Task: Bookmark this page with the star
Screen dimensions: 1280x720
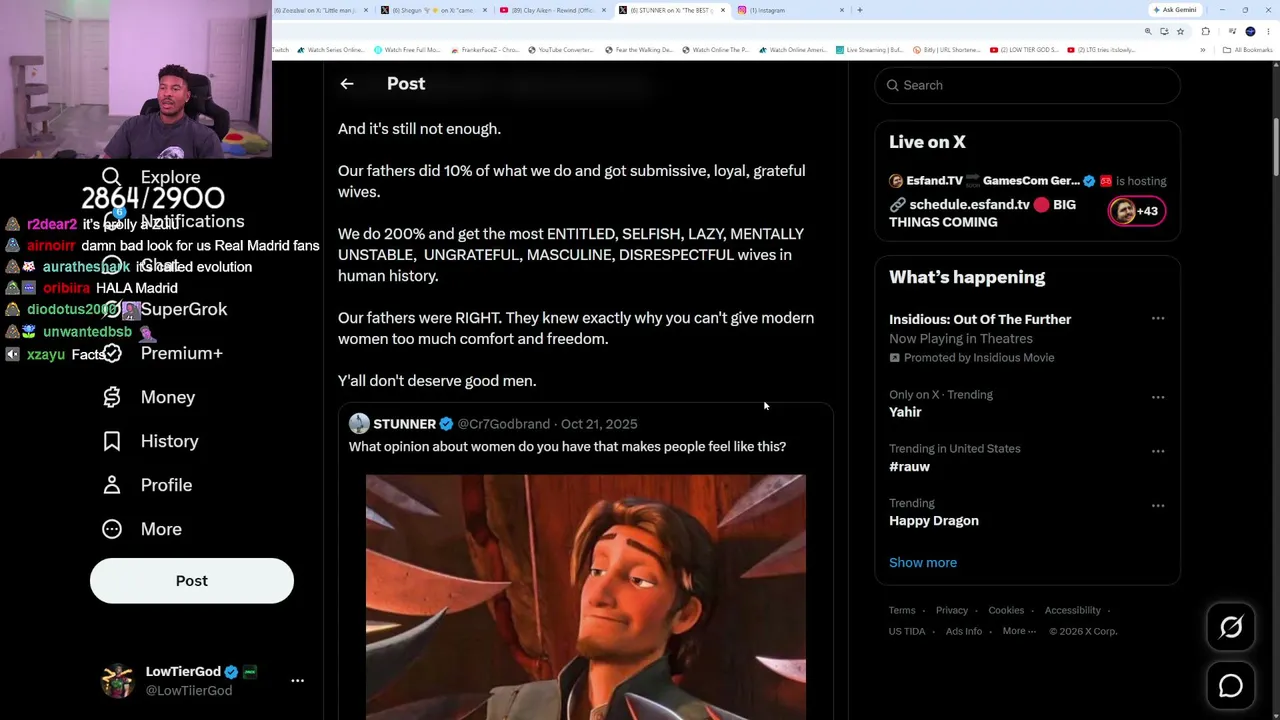Action: (1180, 31)
